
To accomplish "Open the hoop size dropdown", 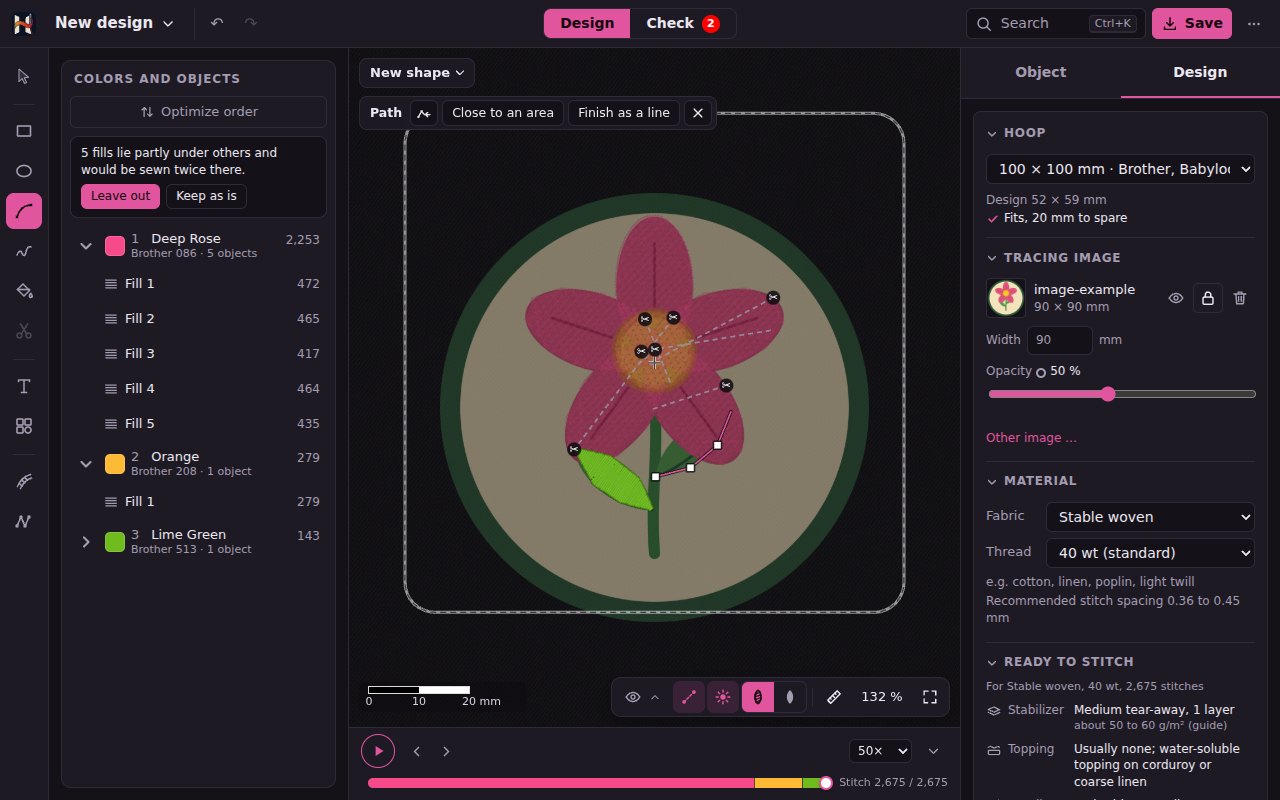I will pyautogui.click(x=1120, y=170).
